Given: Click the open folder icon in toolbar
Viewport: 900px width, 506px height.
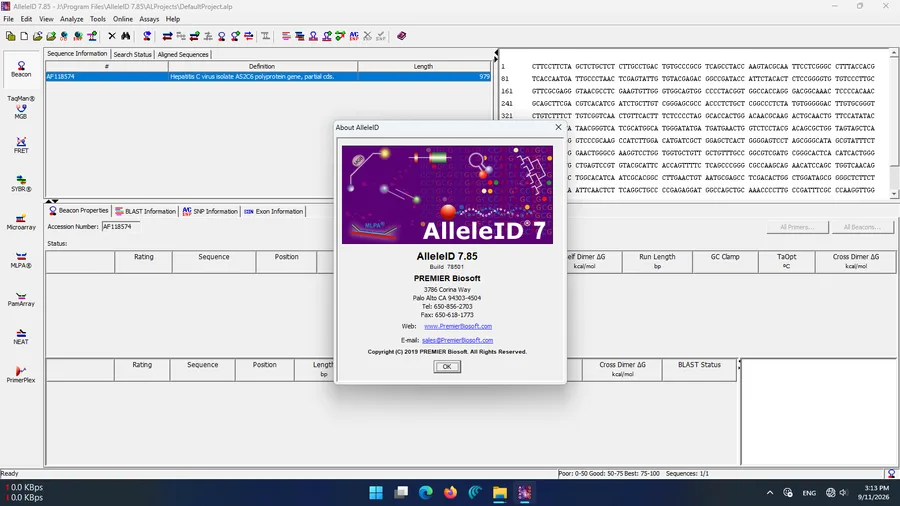Looking at the screenshot, I should tap(37, 36).
